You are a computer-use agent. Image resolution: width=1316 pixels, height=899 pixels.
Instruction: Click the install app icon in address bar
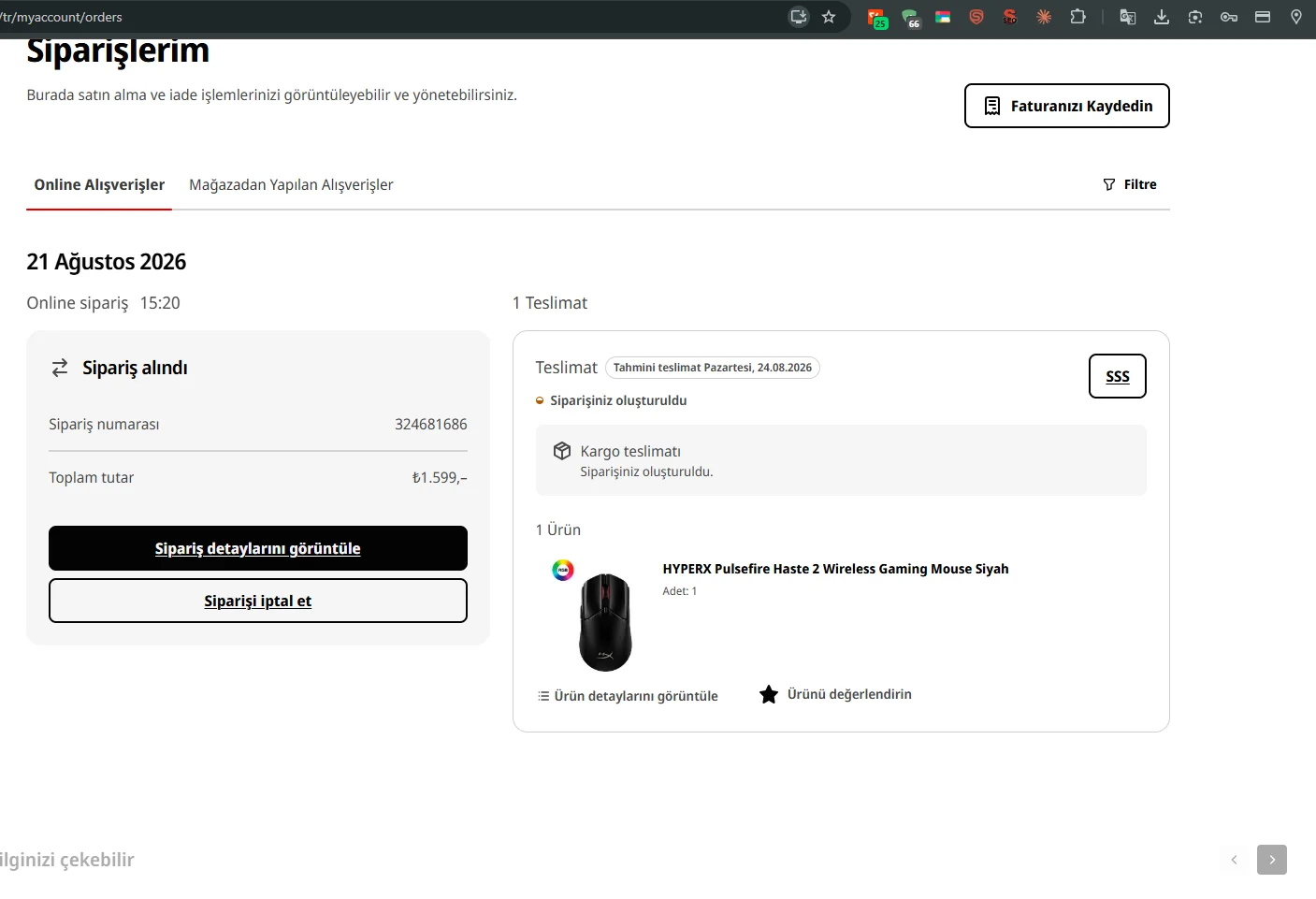[x=799, y=17]
